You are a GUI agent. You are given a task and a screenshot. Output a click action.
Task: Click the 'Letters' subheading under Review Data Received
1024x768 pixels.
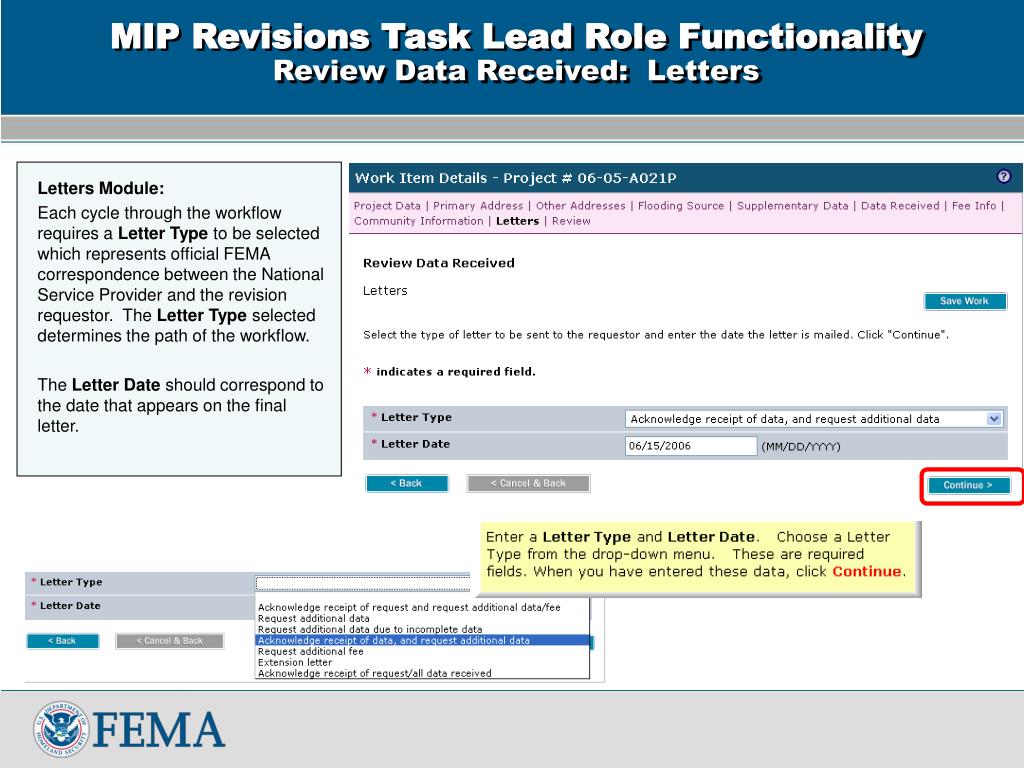click(385, 291)
